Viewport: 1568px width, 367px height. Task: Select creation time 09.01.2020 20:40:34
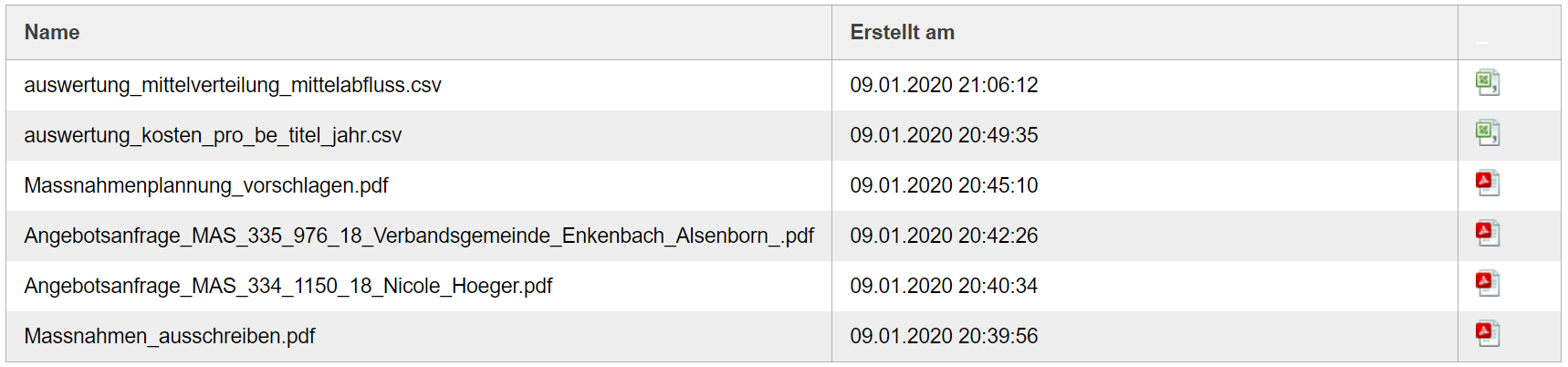pyautogui.click(x=944, y=287)
